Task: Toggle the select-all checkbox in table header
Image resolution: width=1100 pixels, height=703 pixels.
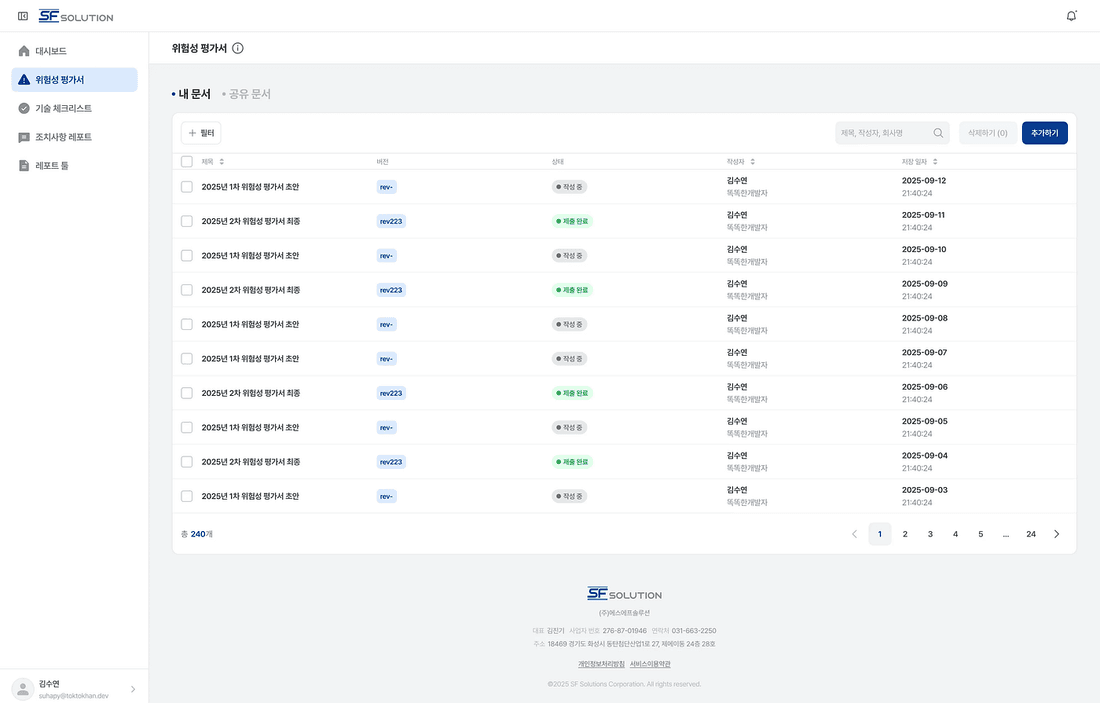Action: [x=187, y=162]
